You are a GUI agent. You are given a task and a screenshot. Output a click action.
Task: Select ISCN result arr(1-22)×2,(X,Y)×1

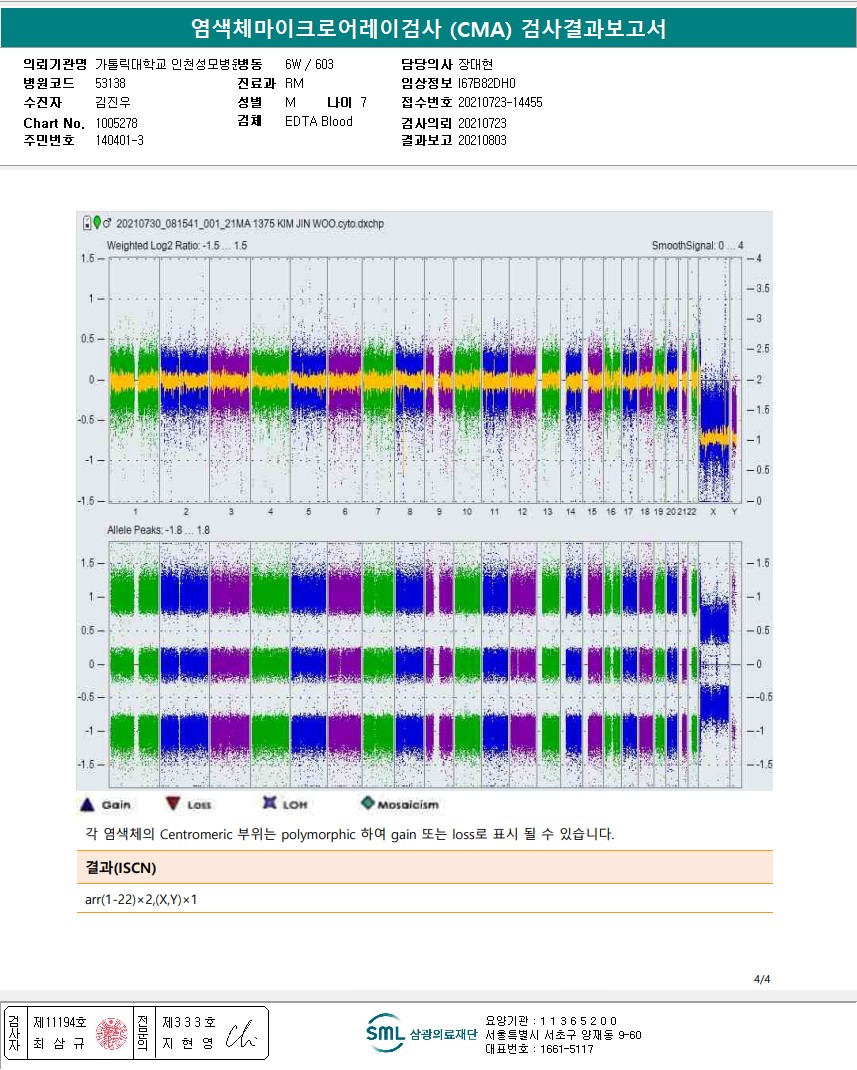click(141, 899)
